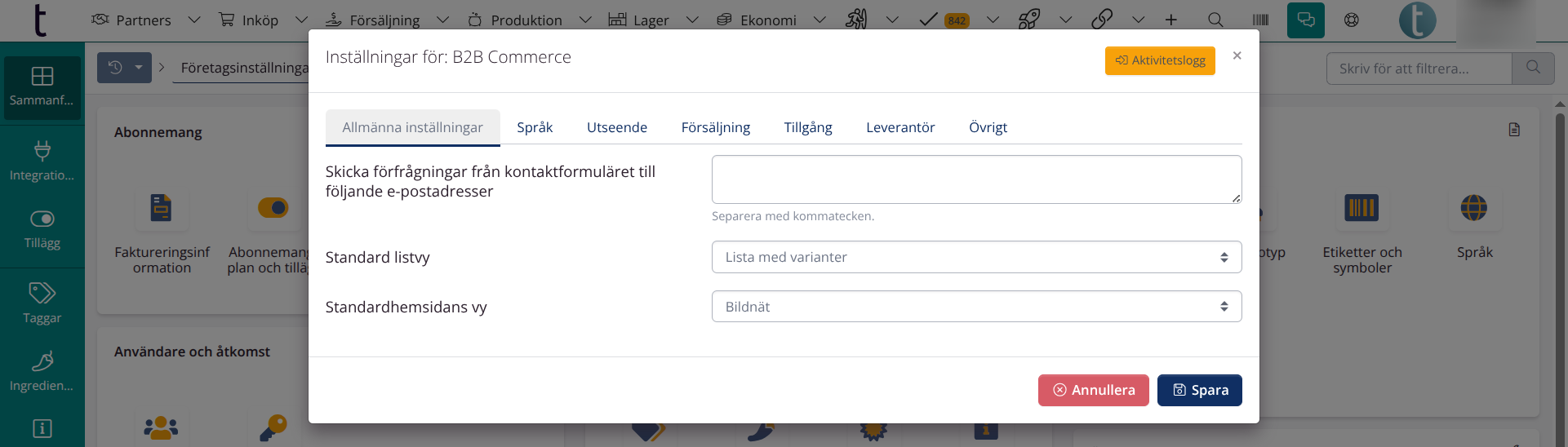Viewport: 1568px width, 447px height.
Task: Expand the Ekonomi dropdown chevron
Action: click(x=820, y=20)
